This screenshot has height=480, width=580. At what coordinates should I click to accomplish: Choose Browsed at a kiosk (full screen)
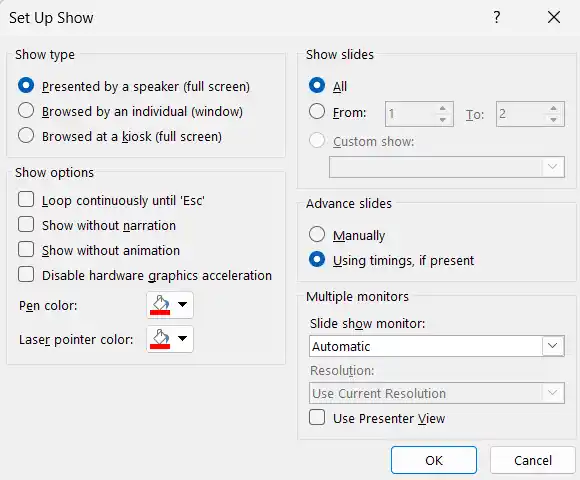(26, 136)
